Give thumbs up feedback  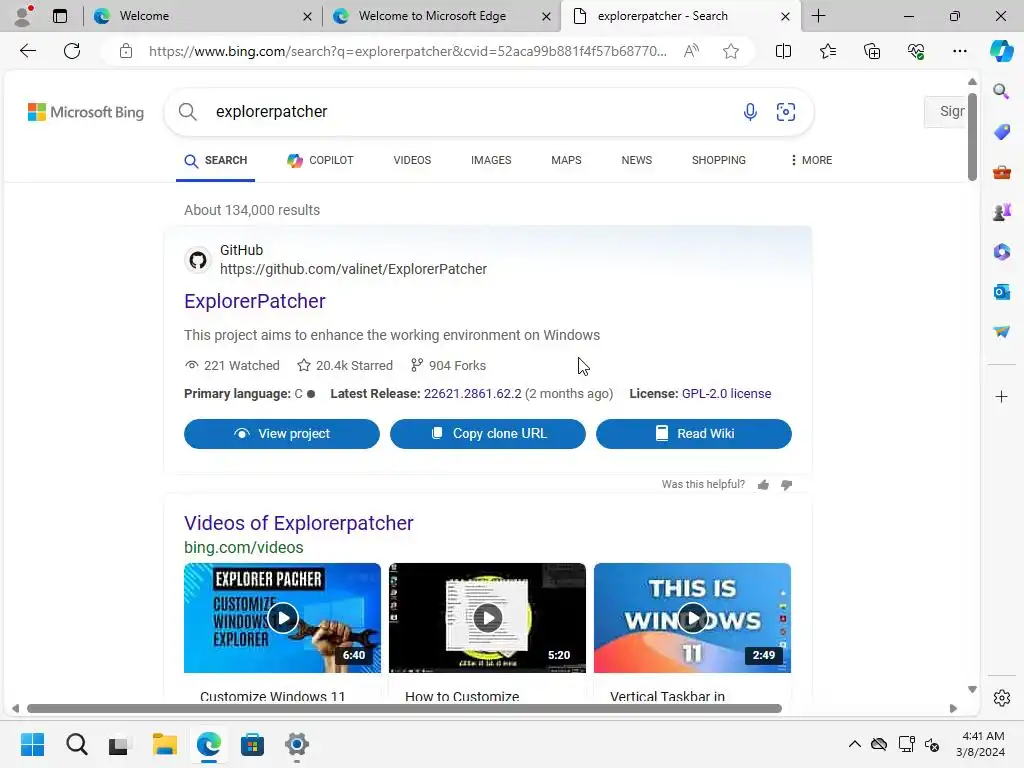pyautogui.click(x=763, y=485)
